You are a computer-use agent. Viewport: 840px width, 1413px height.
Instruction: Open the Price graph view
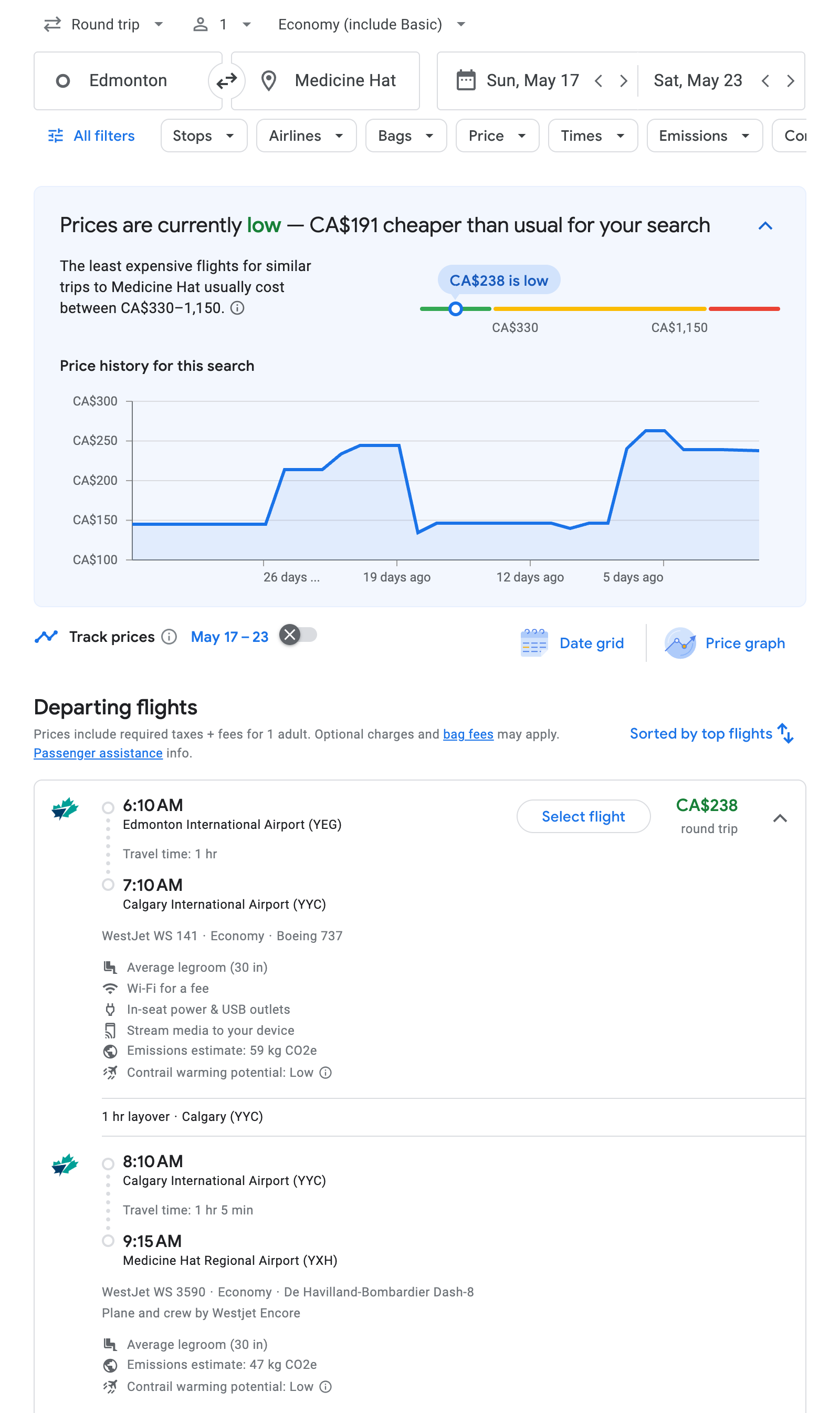click(x=726, y=643)
